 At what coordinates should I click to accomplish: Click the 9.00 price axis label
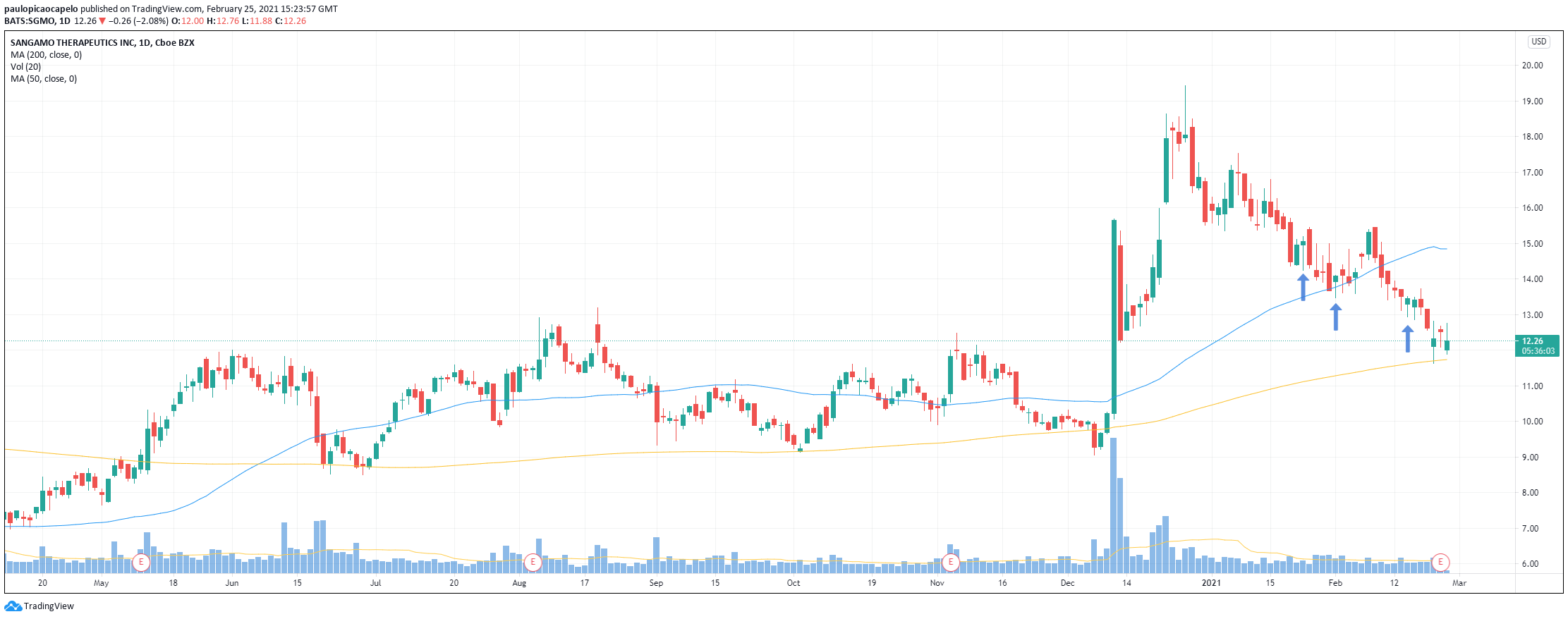[1532, 458]
